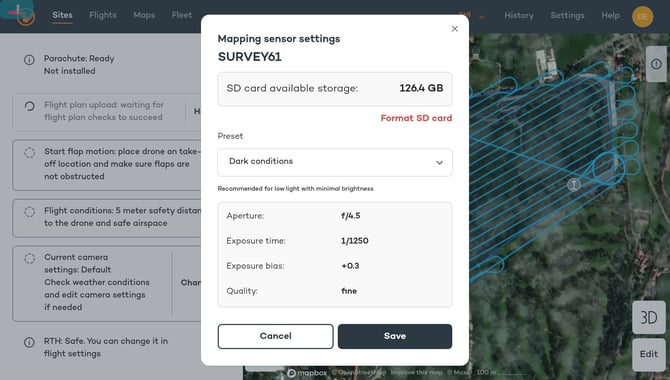Open Settings in the top bar
Viewport: 670px width, 380px height.
click(567, 15)
